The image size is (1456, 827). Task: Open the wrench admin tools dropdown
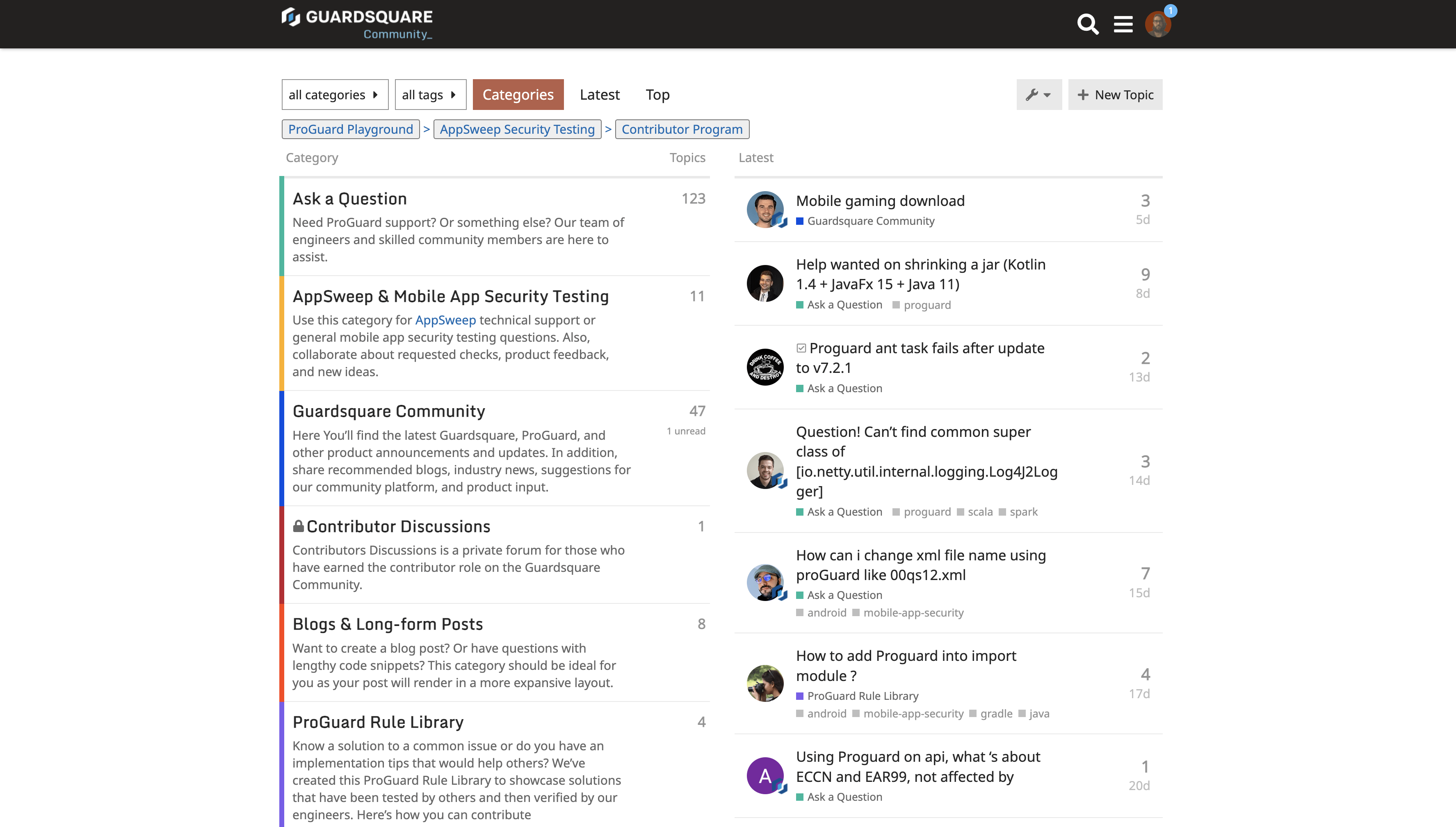pos(1038,95)
